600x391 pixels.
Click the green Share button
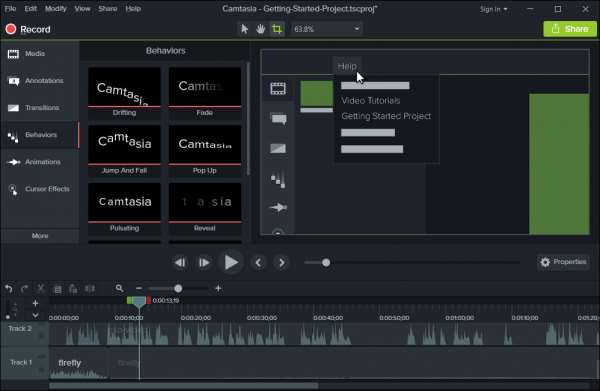(x=570, y=29)
